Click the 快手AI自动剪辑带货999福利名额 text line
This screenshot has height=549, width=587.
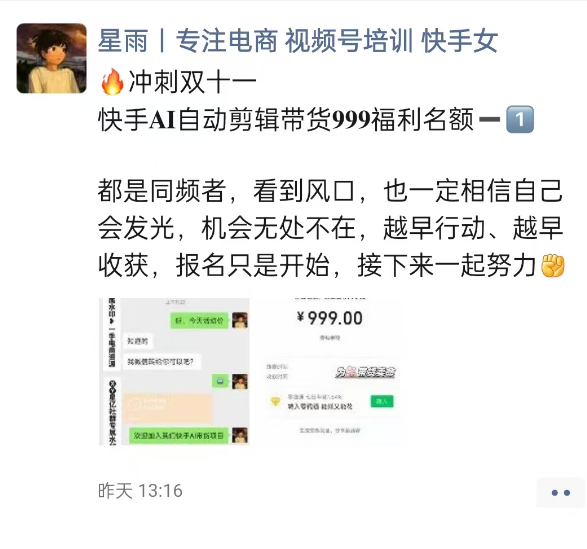coord(286,120)
